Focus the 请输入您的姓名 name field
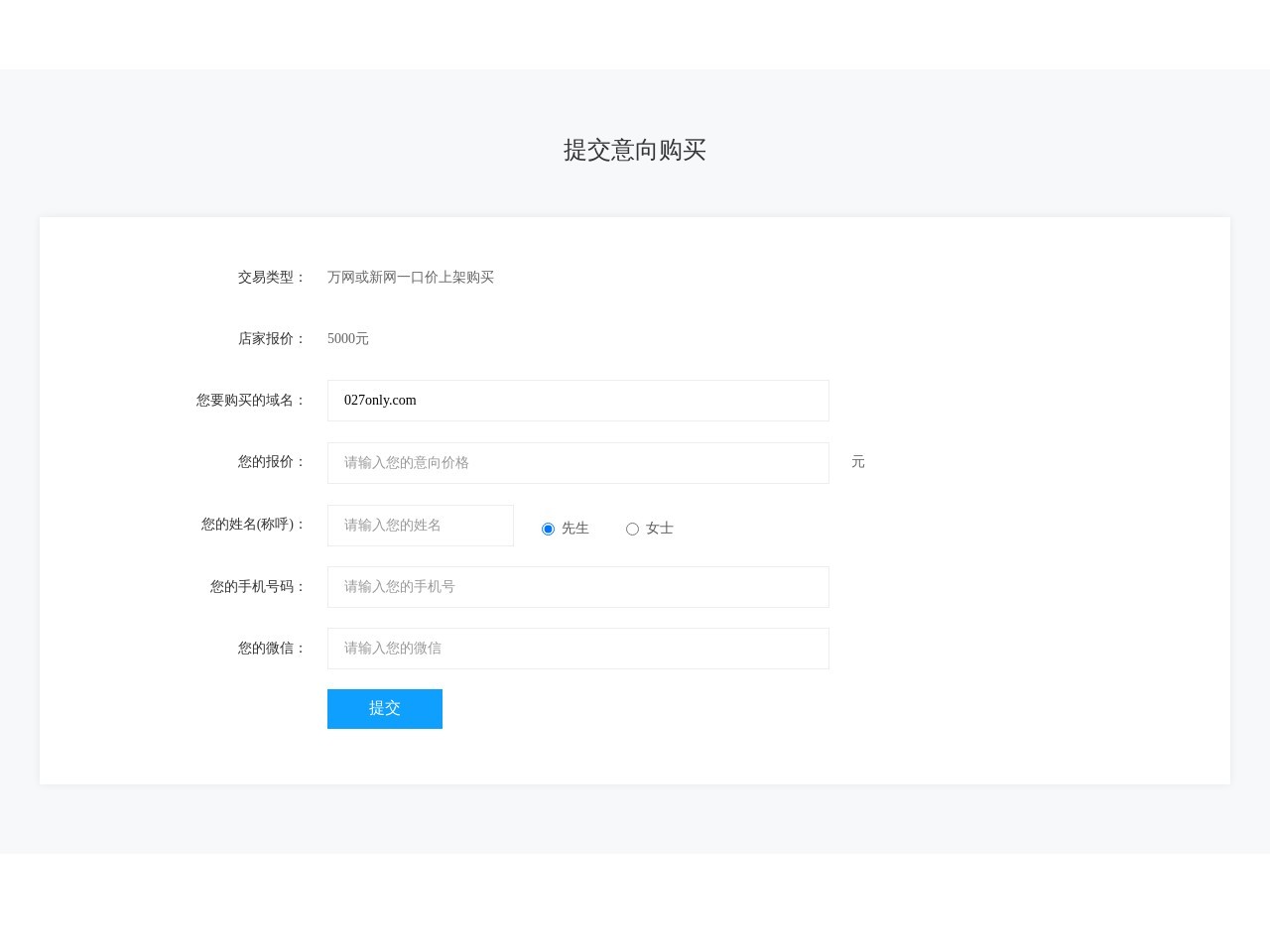The height and width of the screenshot is (952, 1270). point(421,526)
